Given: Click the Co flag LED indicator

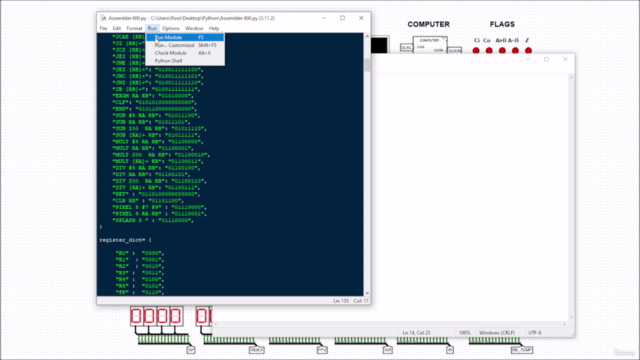Looking at the screenshot, I should [x=489, y=51].
